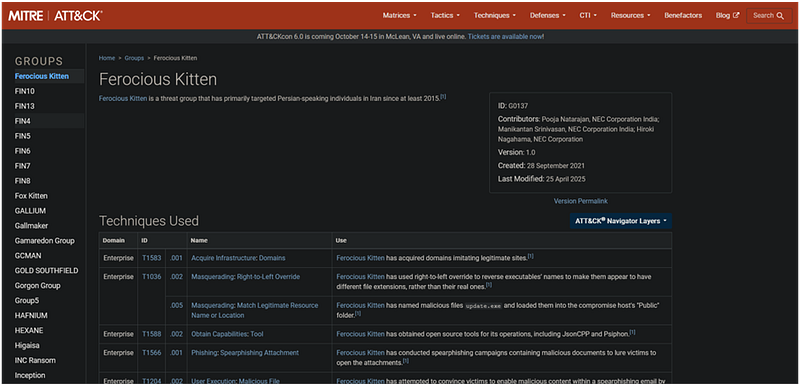Click the Home breadcrumb link

coord(107,58)
